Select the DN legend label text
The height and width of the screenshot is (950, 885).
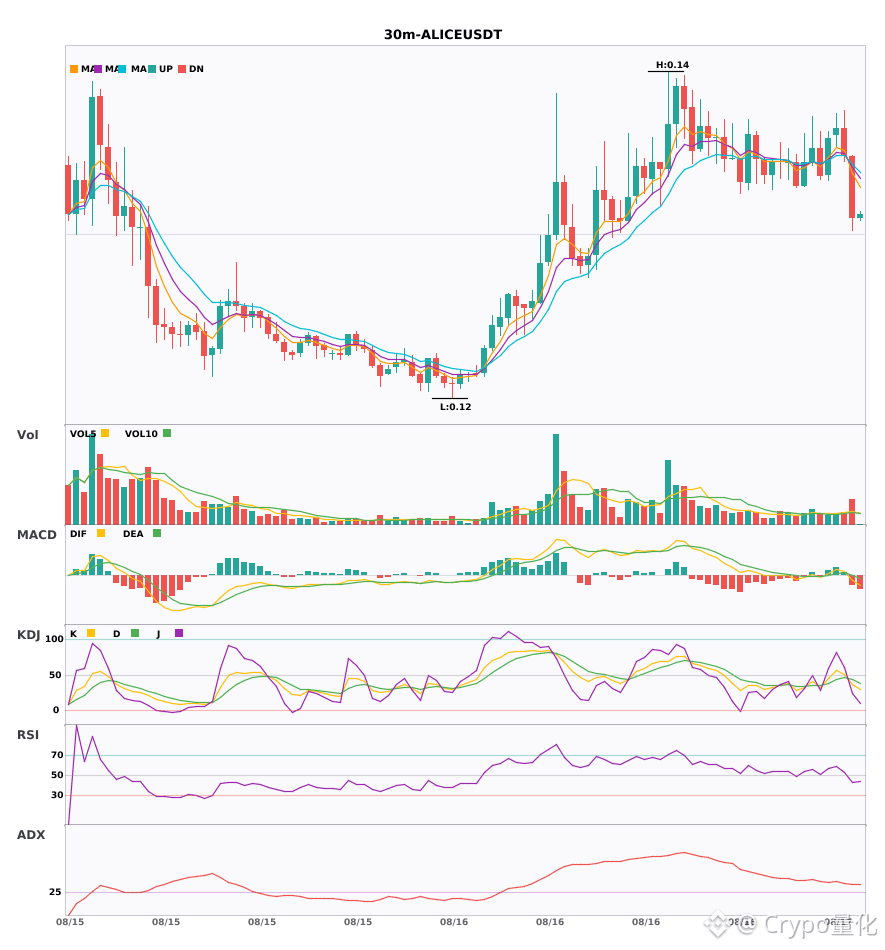[x=196, y=69]
